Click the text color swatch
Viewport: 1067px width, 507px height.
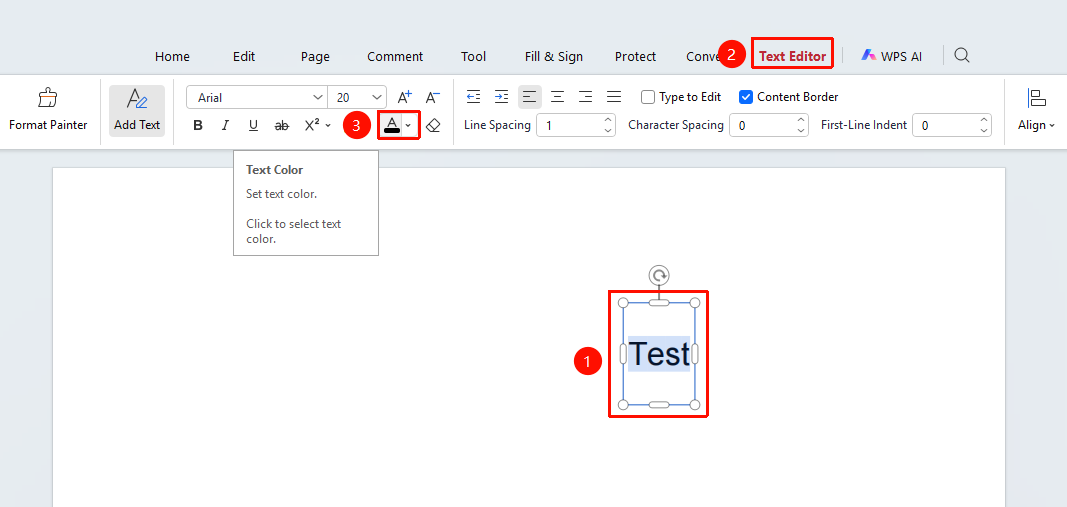(391, 125)
